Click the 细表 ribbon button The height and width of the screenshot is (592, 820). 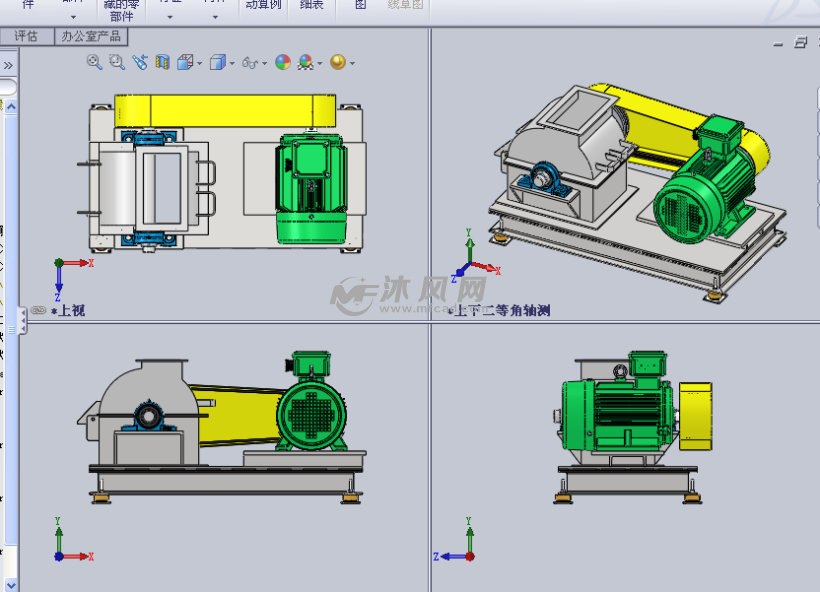310,8
